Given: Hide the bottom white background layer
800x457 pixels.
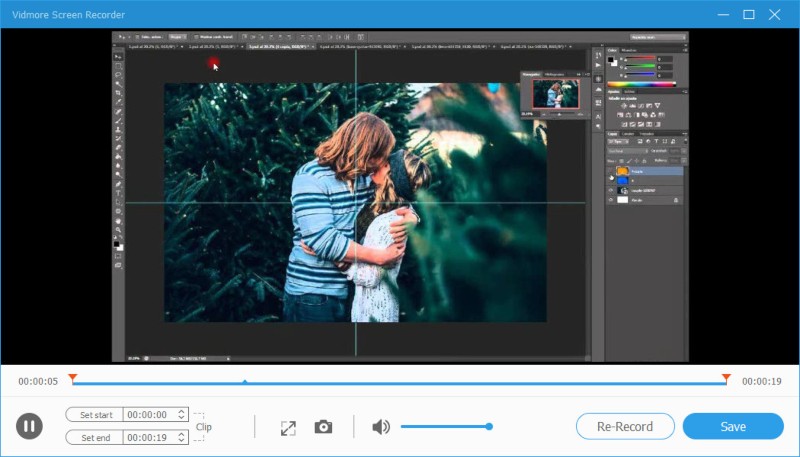Looking at the screenshot, I should [611, 200].
